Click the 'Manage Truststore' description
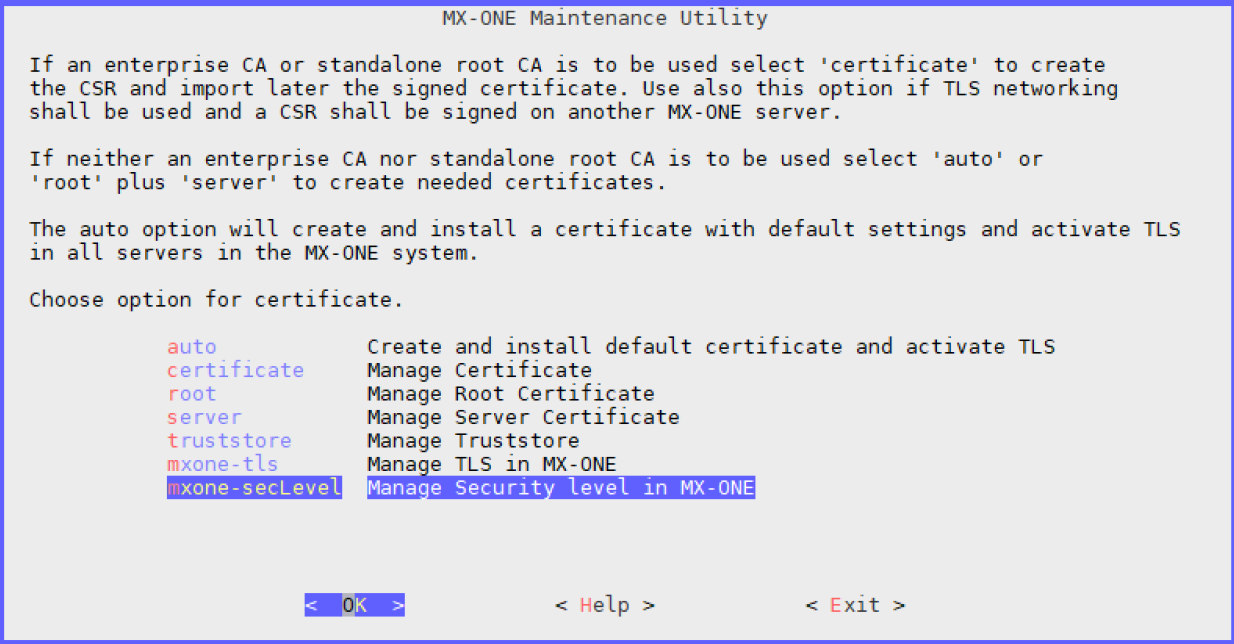 (x=472, y=441)
